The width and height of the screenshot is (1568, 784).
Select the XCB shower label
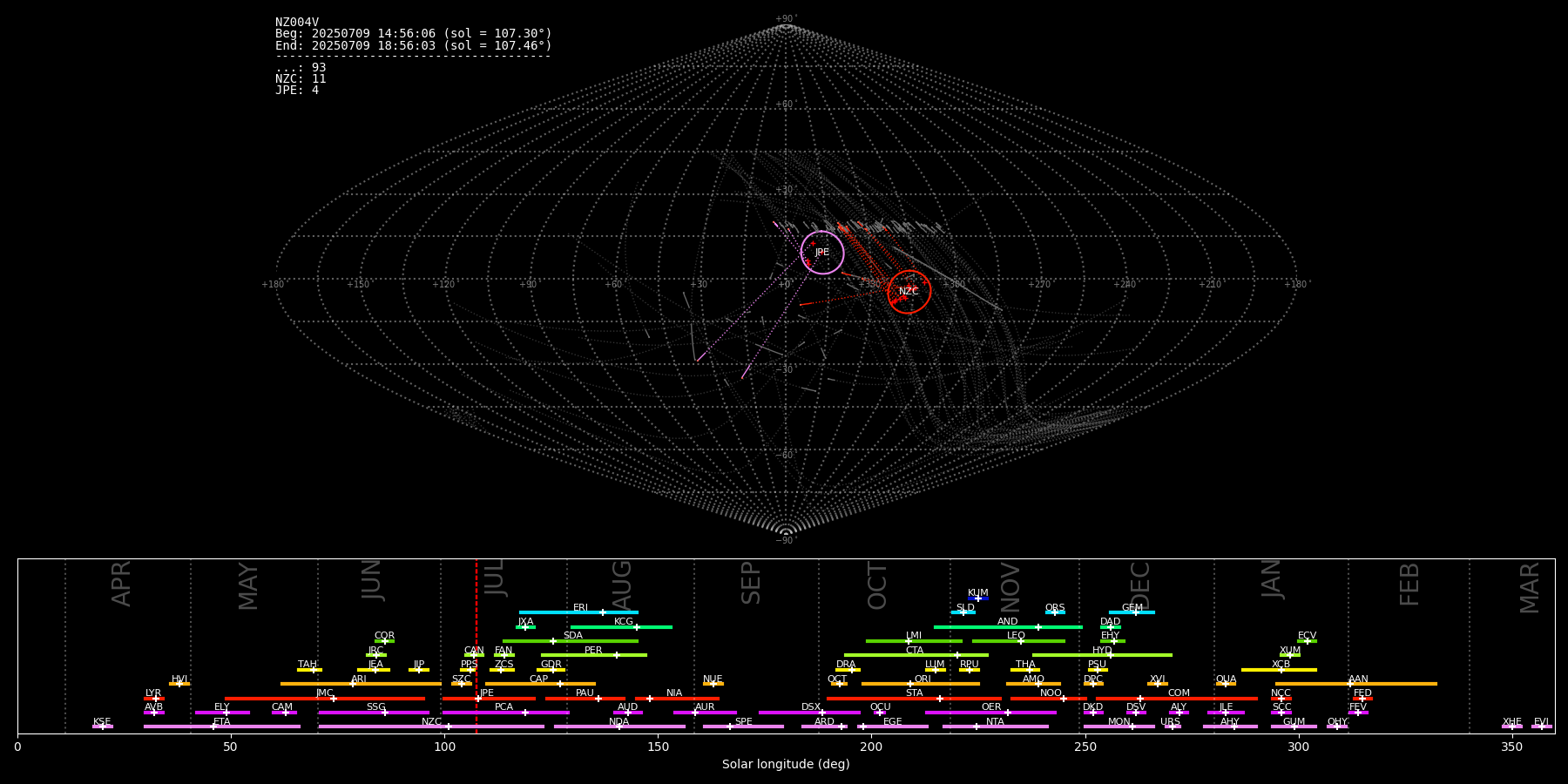coord(1281,665)
